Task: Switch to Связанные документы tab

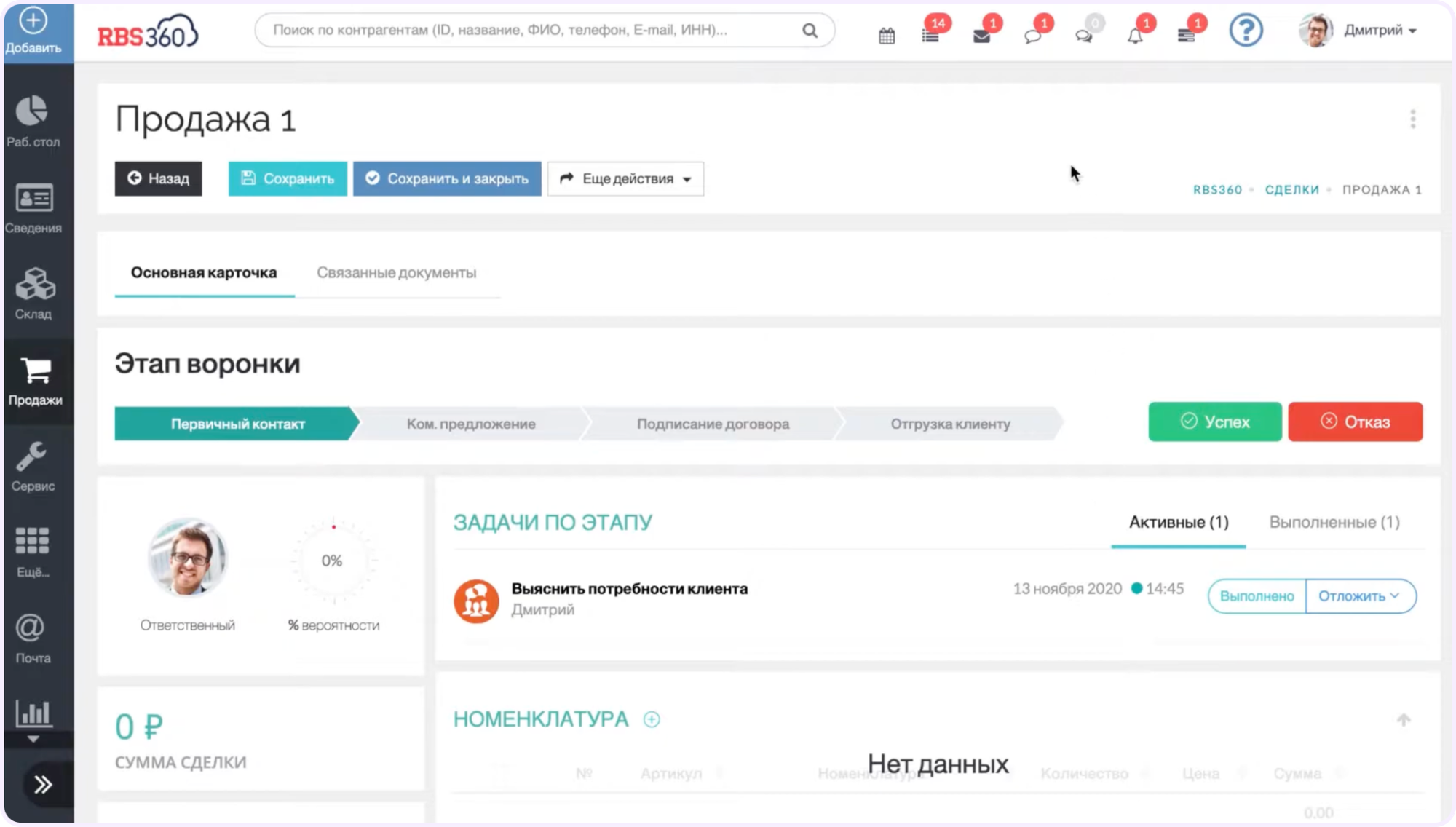Action: point(396,273)
